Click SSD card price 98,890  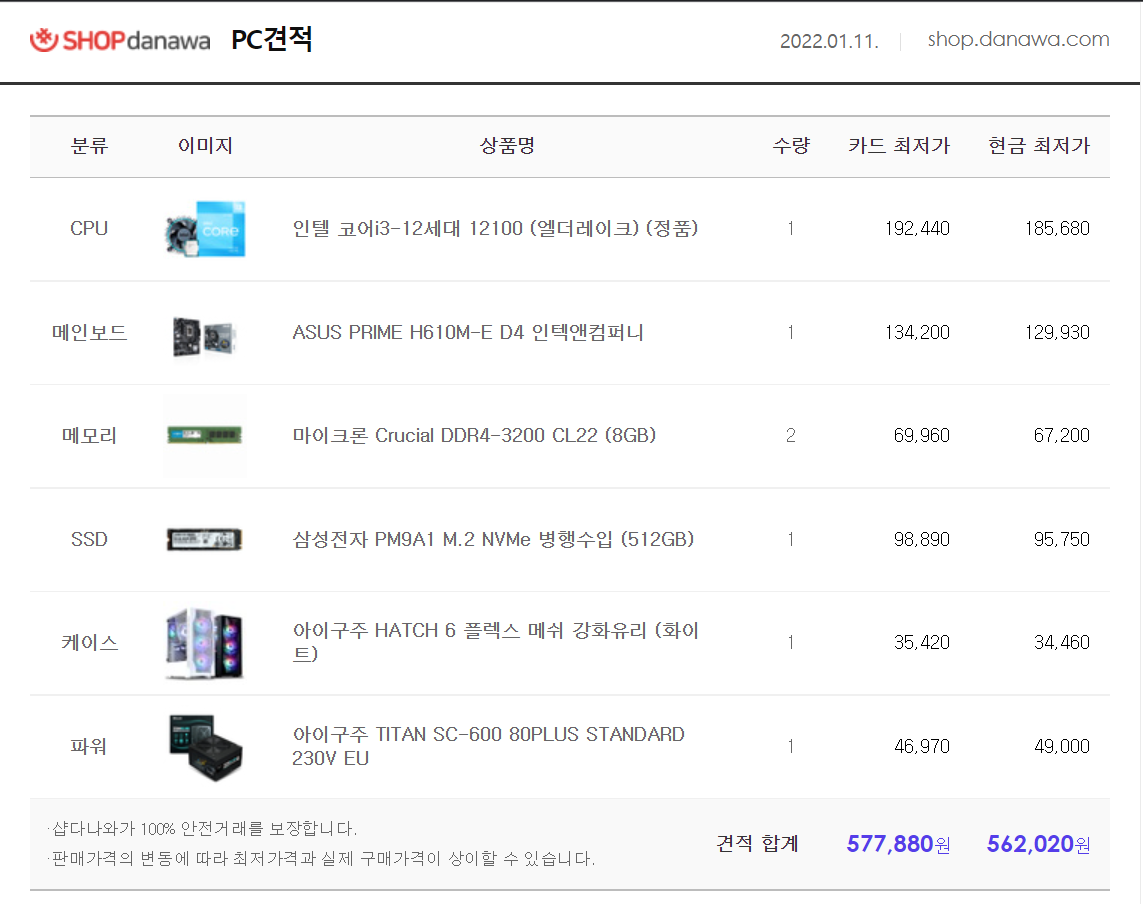pos(921,539)
